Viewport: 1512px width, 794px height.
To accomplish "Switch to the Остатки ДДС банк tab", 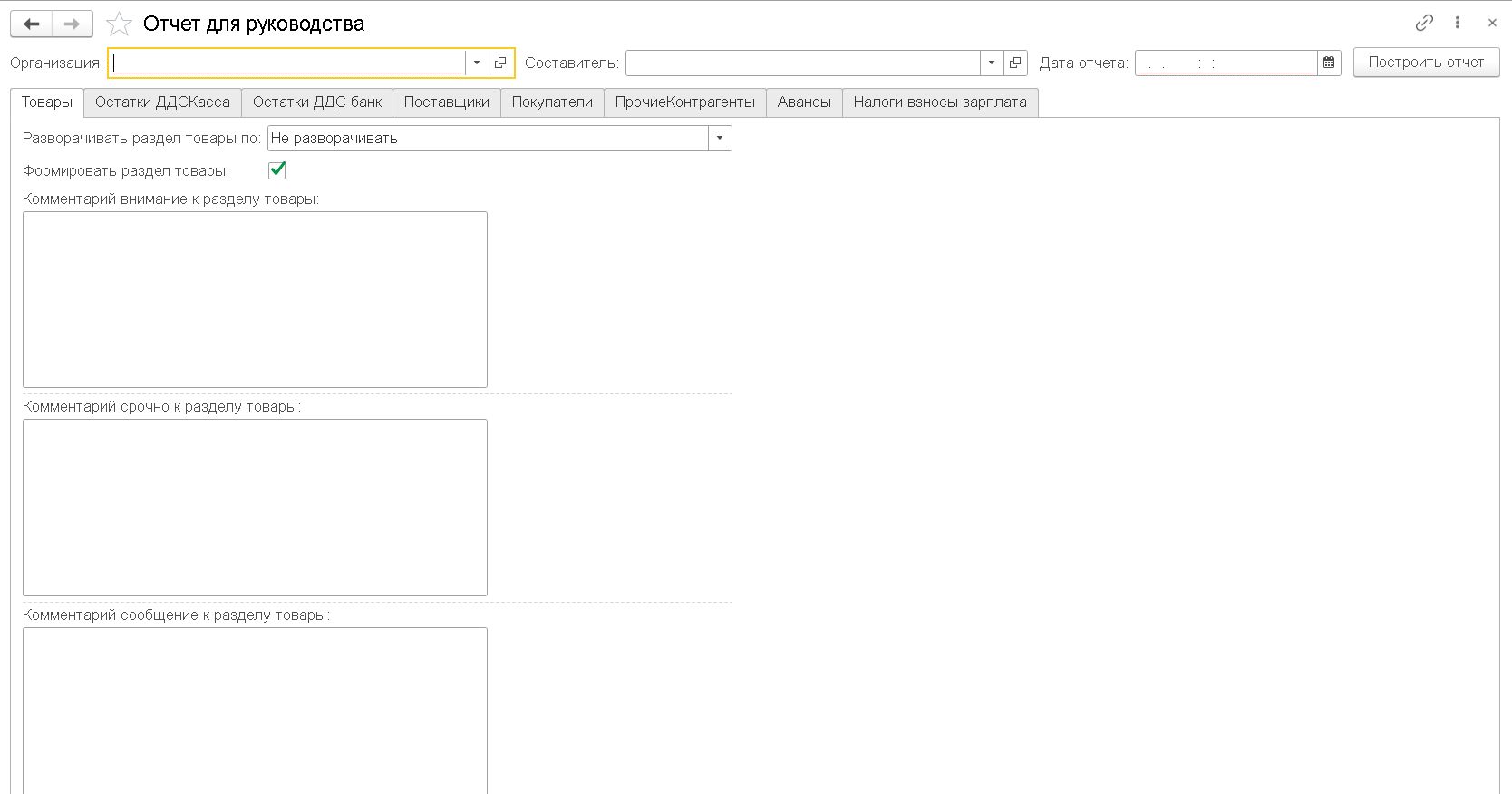I will [x=317, y=102].
